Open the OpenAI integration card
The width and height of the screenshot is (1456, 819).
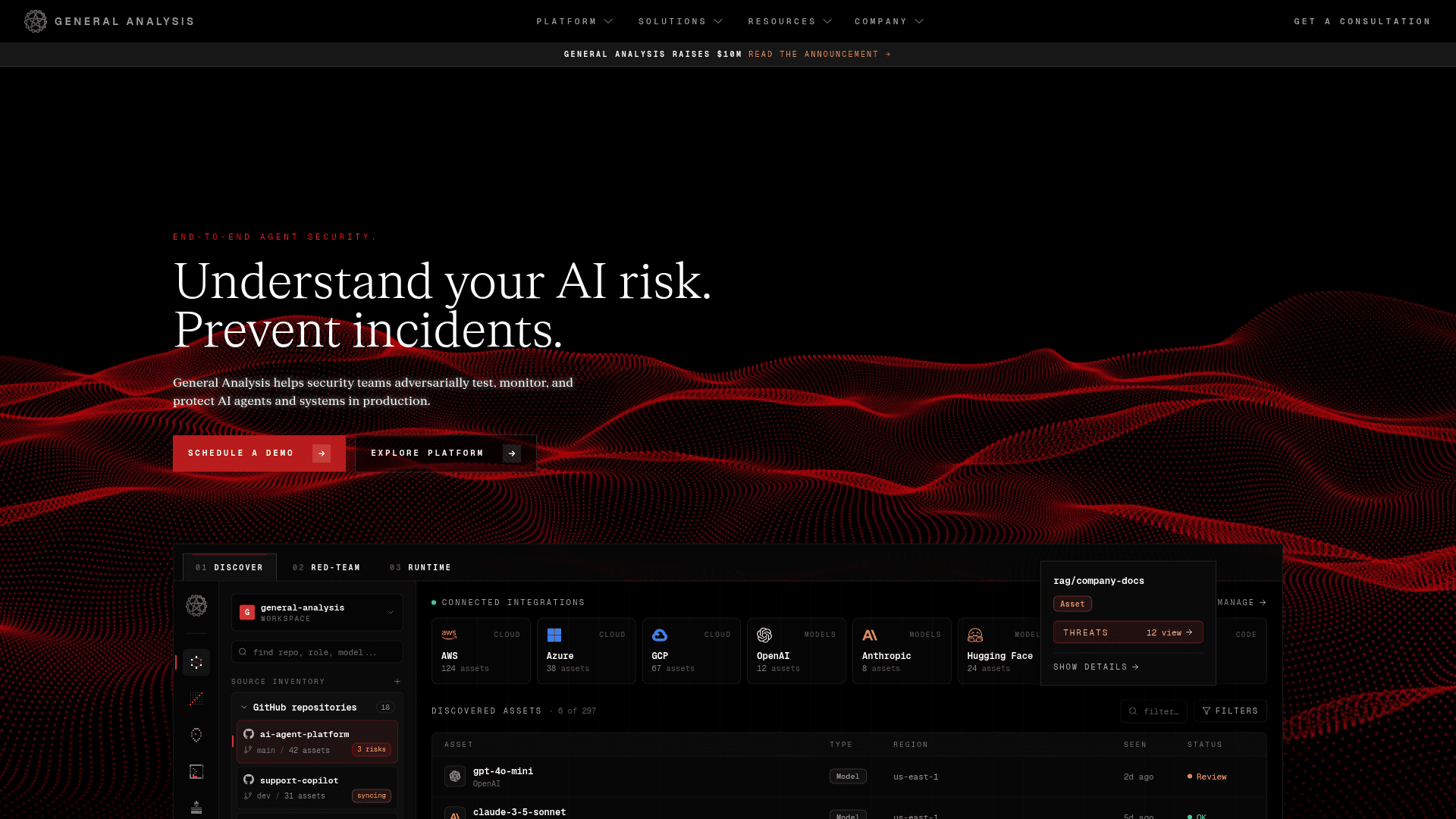[x=796, y=651]
